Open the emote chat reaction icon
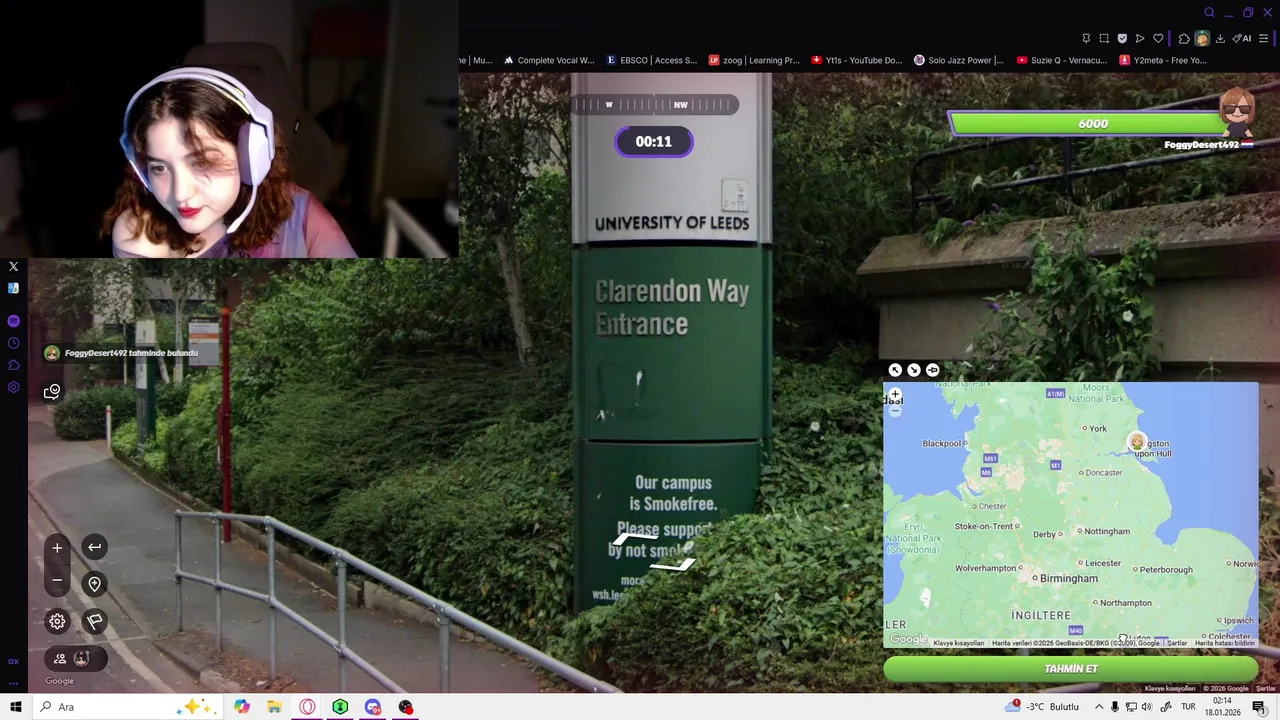The image size is (1280, 720). pos(52,391)
